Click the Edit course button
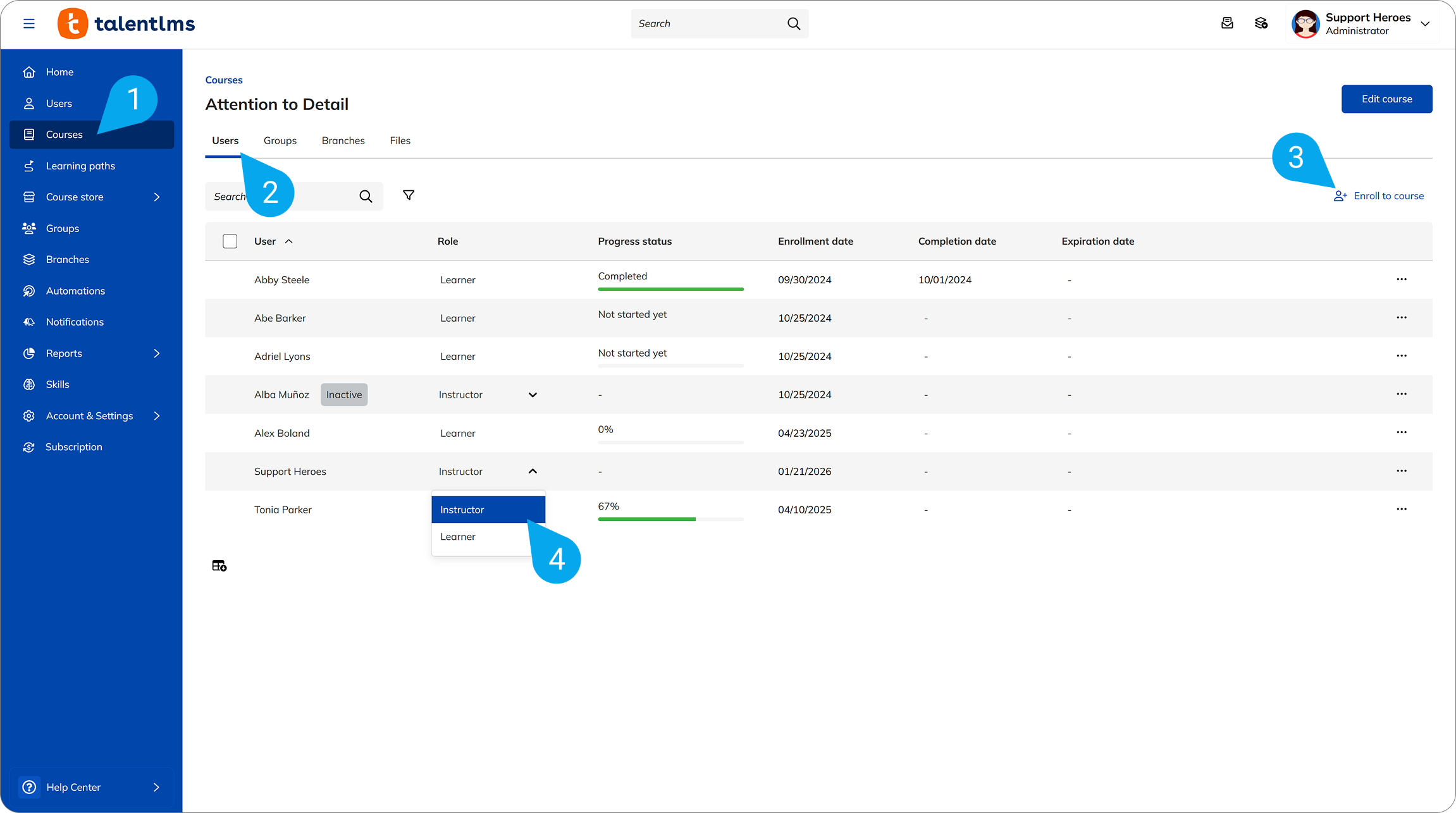The width and height of the screenshot is (1456, 813). pyautogui.click(x=1386, y=99)
